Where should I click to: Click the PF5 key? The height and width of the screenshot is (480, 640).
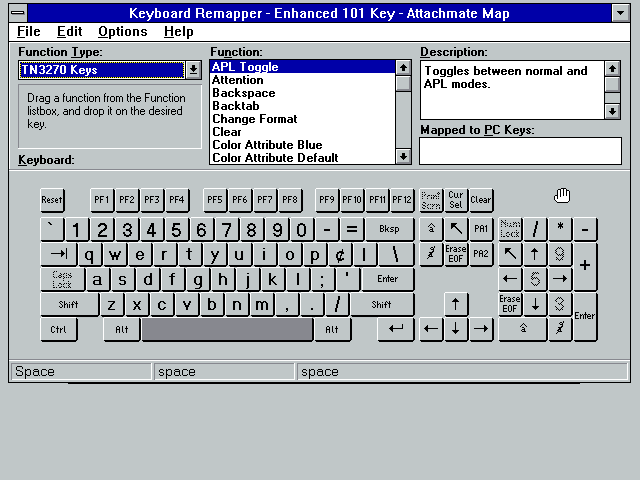click(x=215, y=200)
